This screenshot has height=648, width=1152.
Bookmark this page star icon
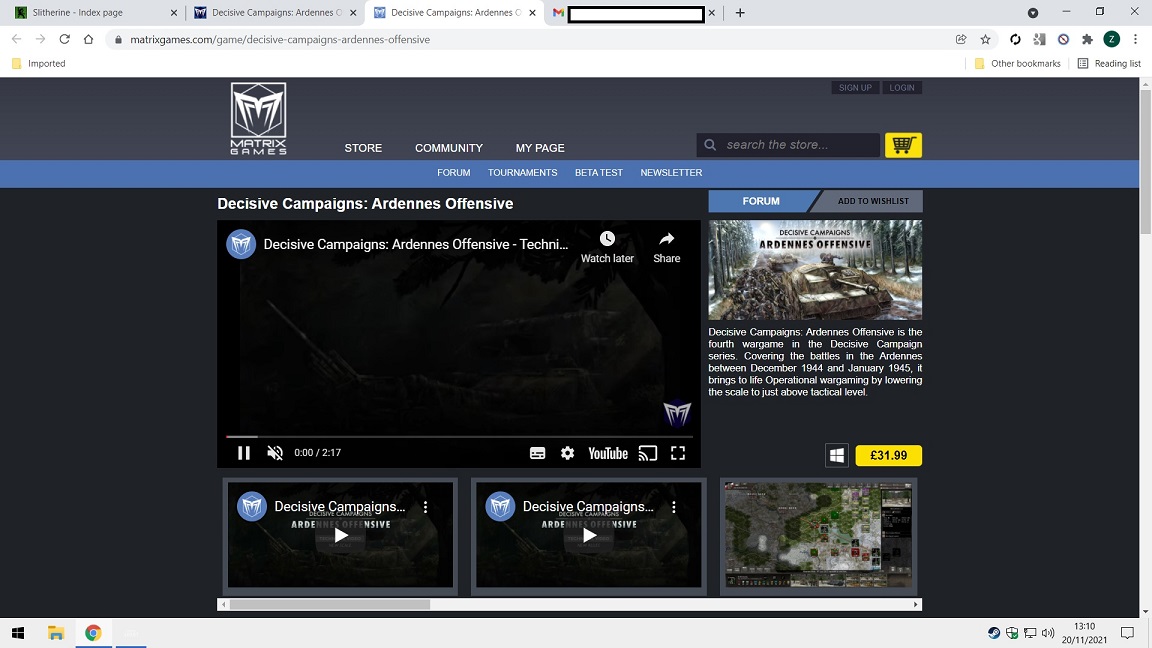pos(985,39)
